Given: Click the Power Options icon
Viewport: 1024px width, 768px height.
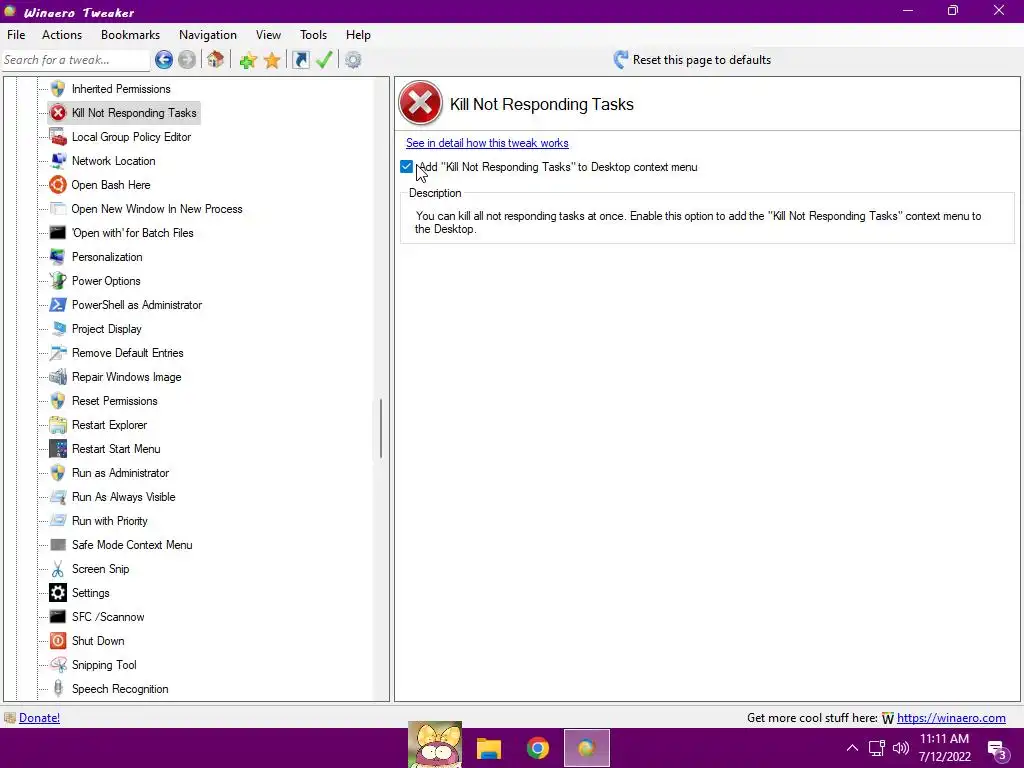Looking at the screenshot, I should (x=58, y=281).
